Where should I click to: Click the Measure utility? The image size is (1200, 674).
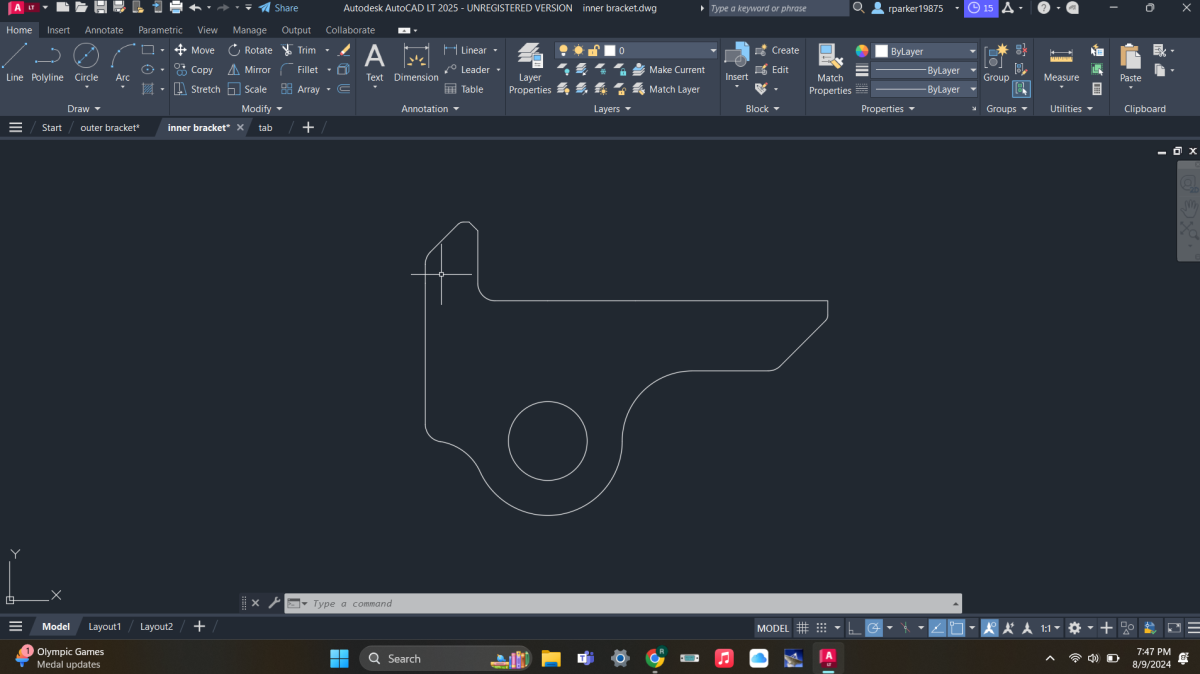point(1061,62)
